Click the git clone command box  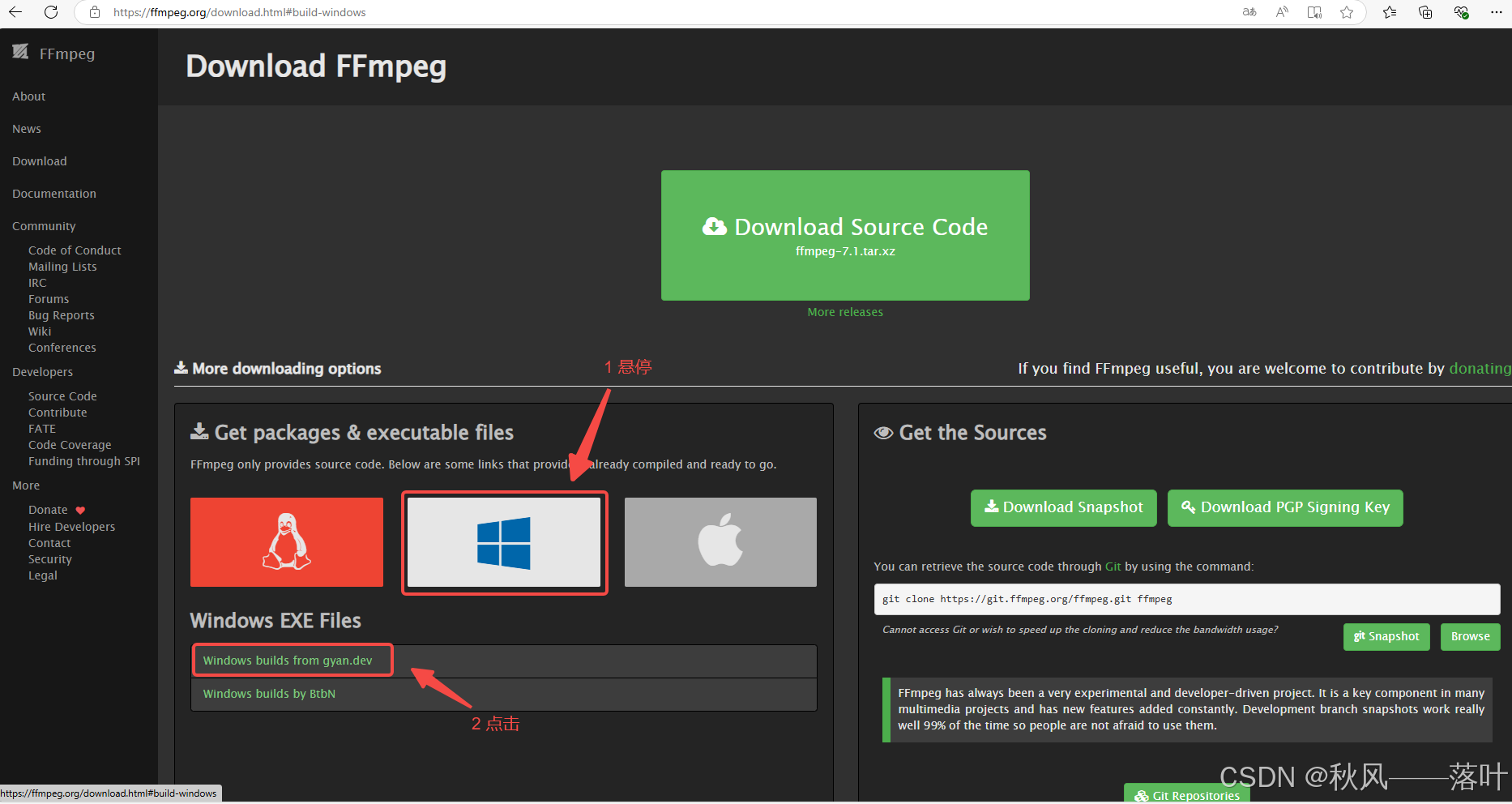pos(1187,599)
